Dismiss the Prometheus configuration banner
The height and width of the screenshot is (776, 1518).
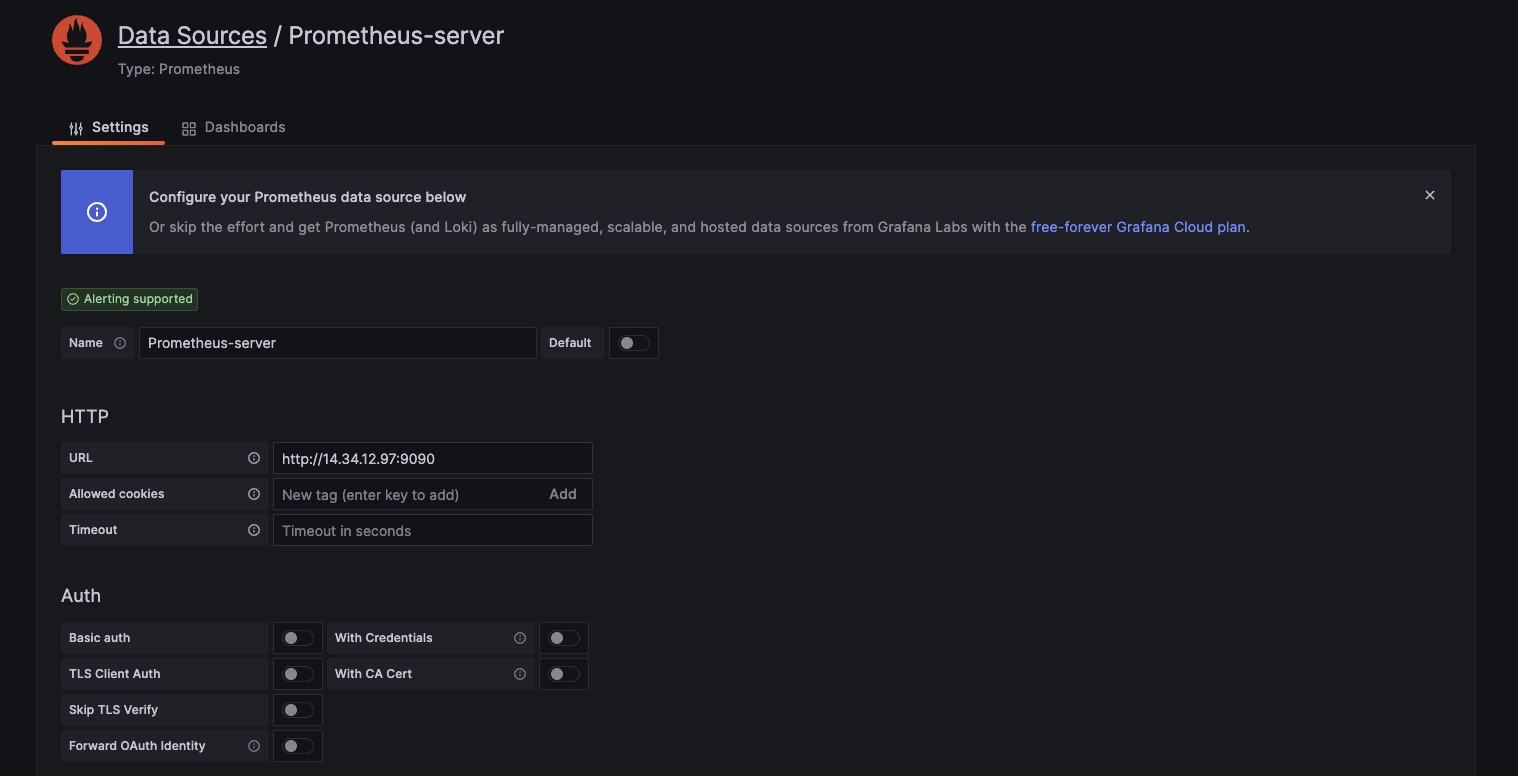1430,195
